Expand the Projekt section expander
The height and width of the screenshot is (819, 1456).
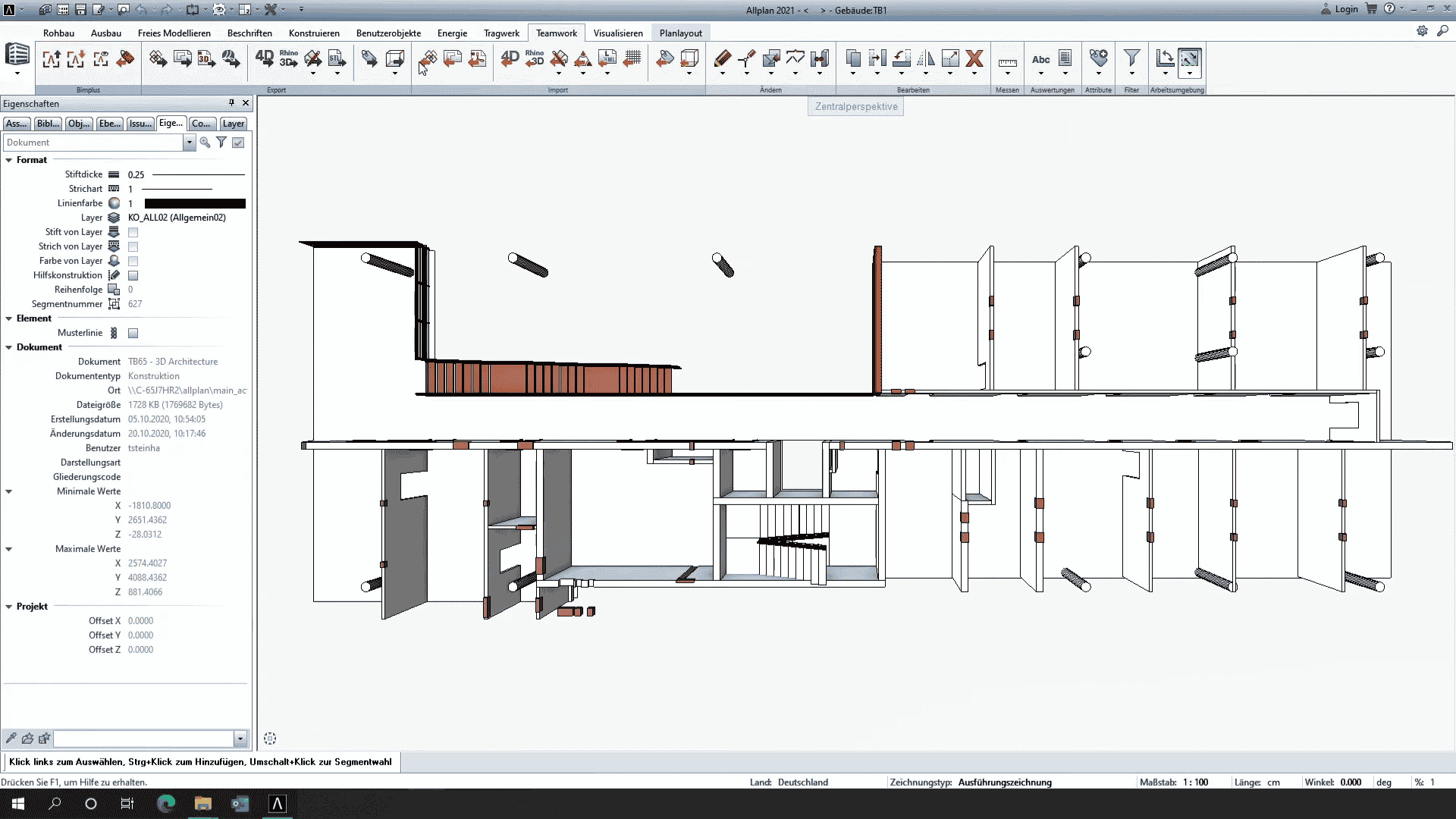point(9,606)
